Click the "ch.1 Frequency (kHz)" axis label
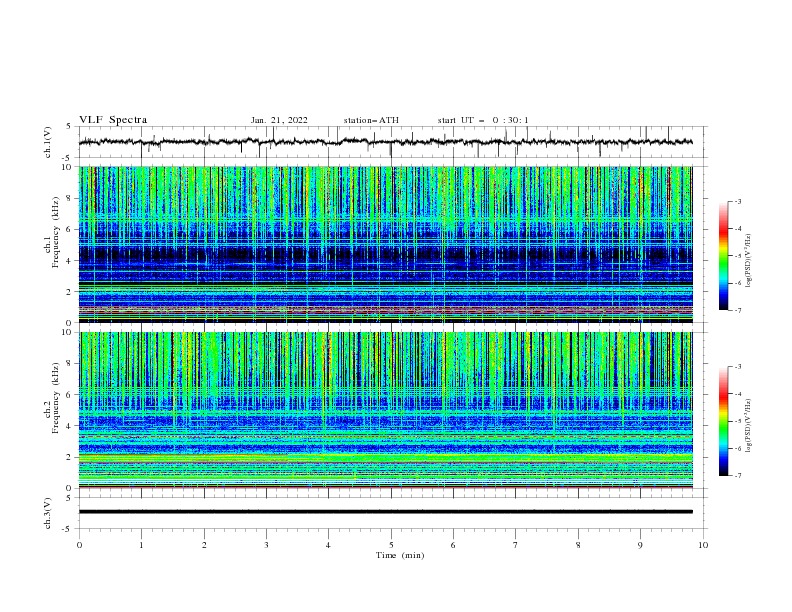The height and width of the screenshot is (612, 792). 52,230
